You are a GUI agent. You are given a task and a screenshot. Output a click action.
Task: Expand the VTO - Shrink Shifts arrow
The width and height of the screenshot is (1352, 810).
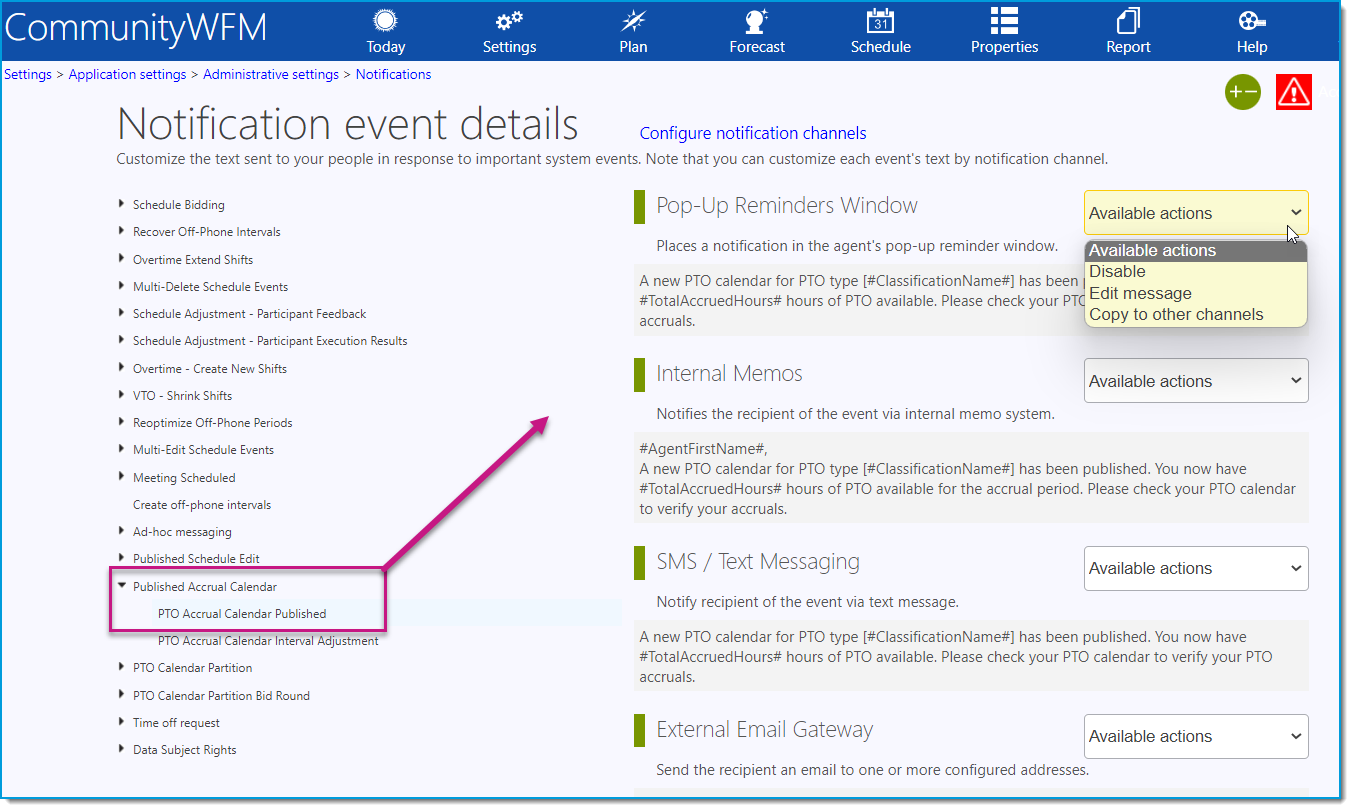point(122,395)
